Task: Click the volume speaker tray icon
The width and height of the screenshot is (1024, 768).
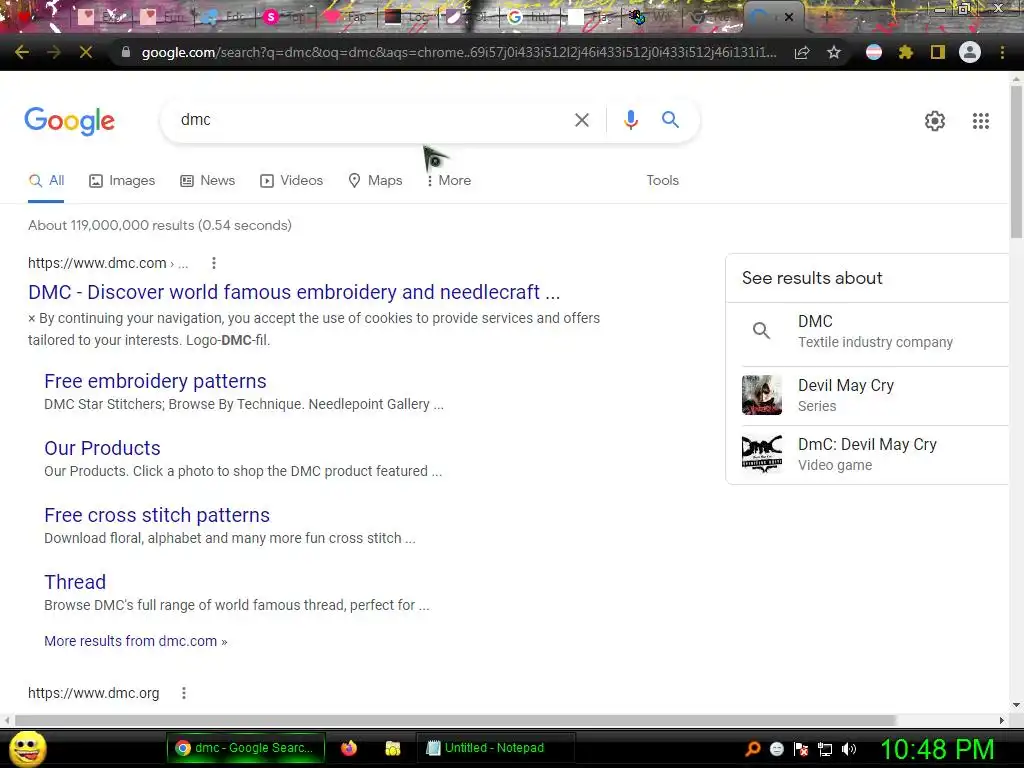Action: pos(849,749)
